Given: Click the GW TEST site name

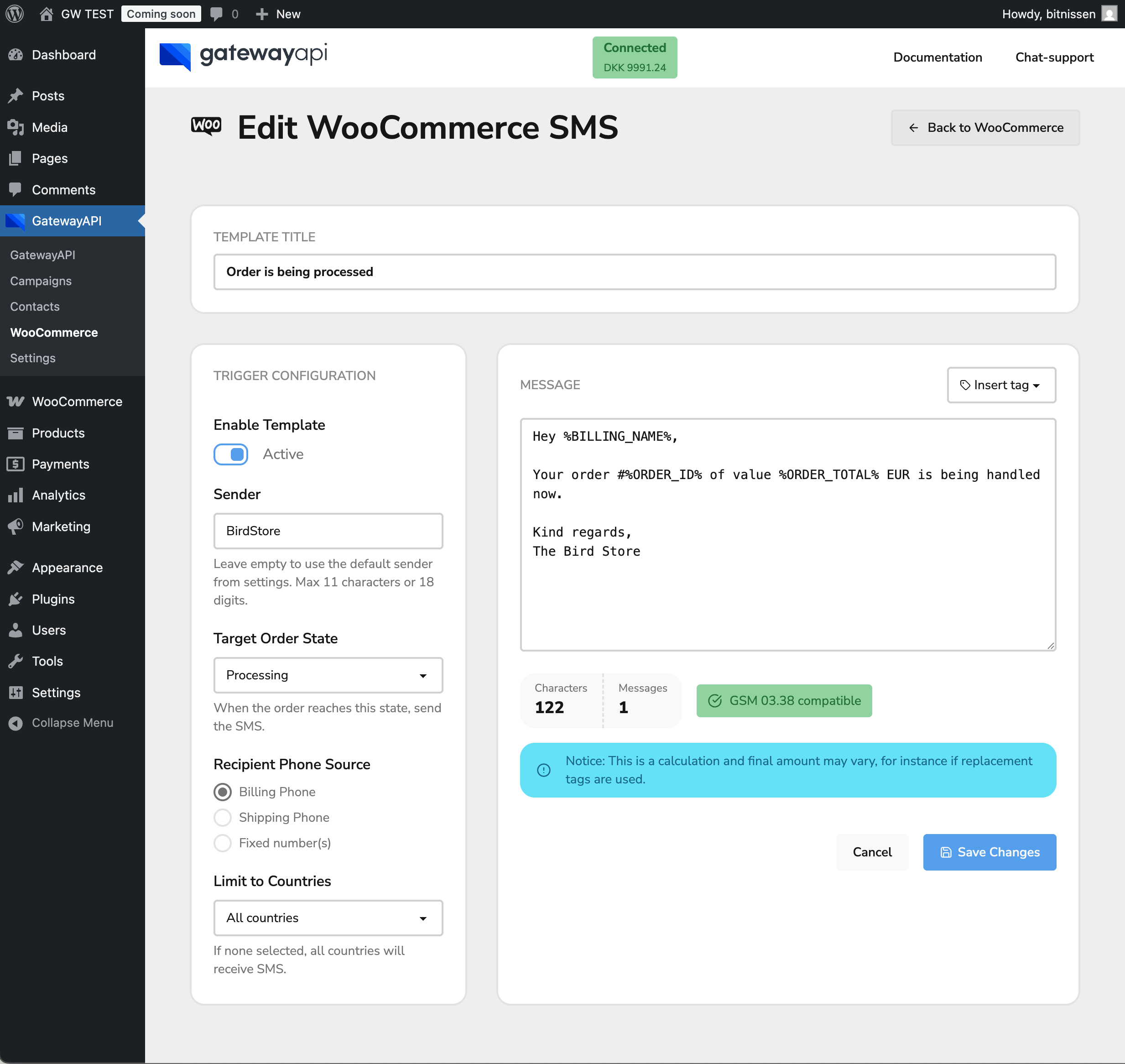Looking at the screenshot, I should [x=87, y=14].
